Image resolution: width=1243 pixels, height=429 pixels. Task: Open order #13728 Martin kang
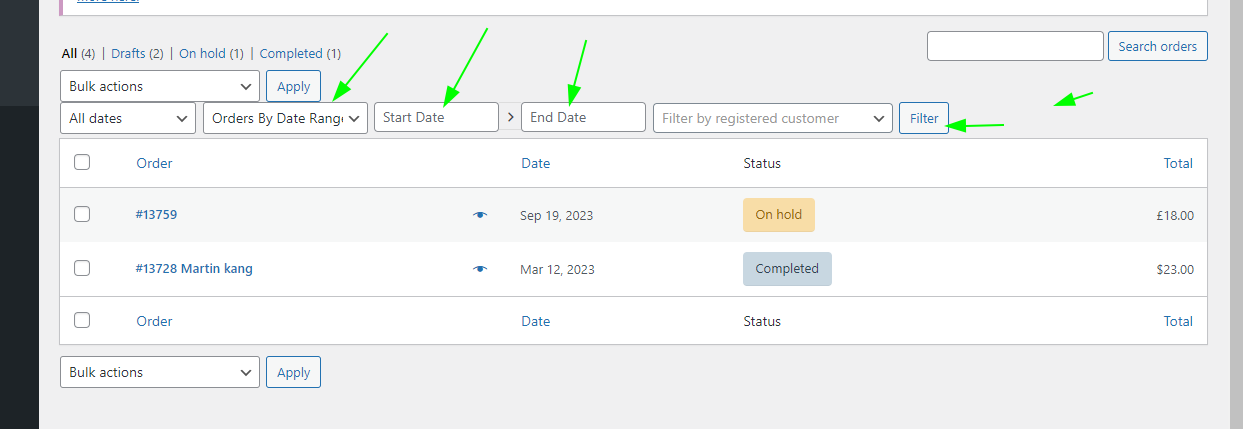(194, 269)
